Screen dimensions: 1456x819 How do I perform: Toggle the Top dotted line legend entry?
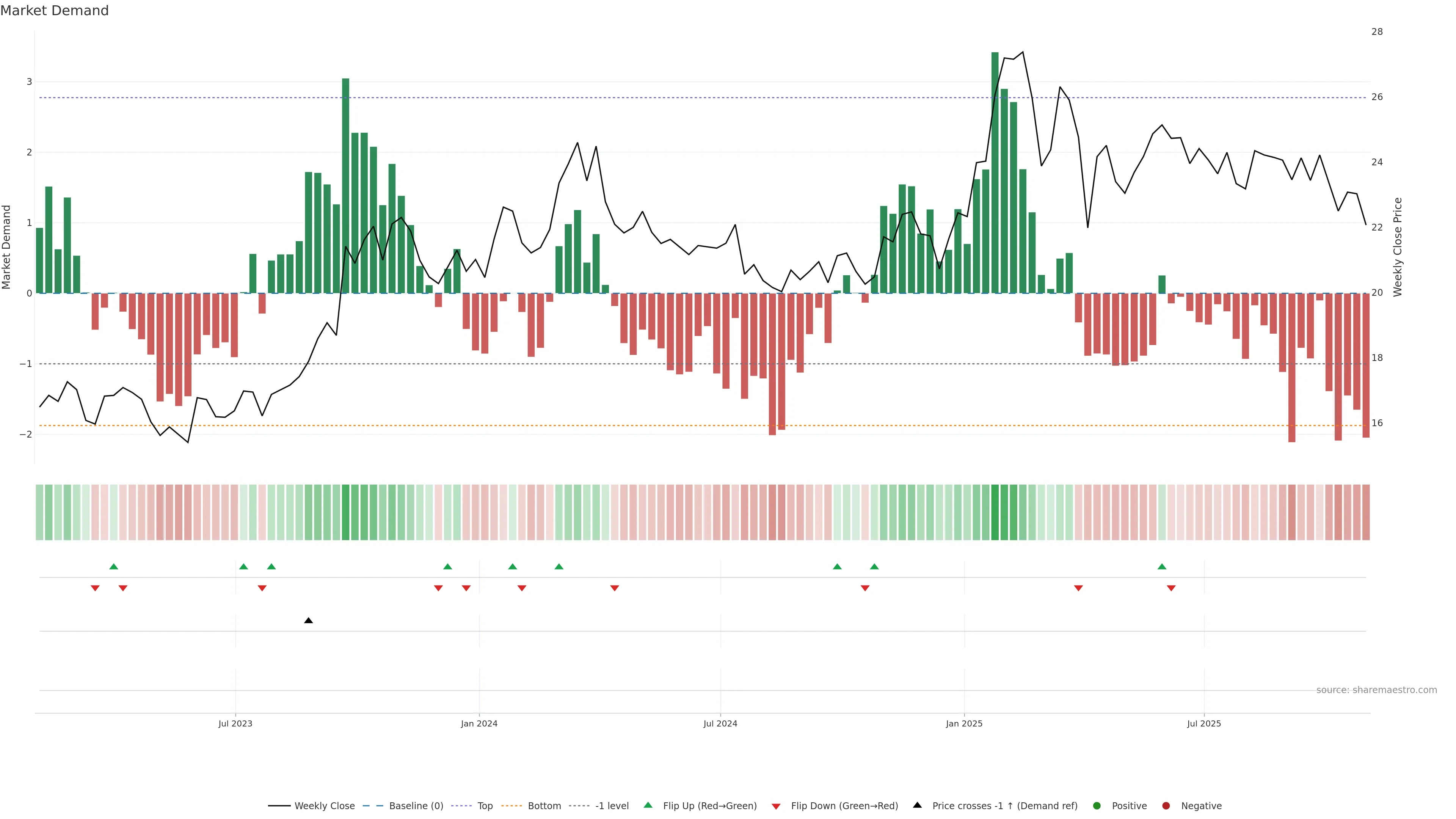(485, 805)
